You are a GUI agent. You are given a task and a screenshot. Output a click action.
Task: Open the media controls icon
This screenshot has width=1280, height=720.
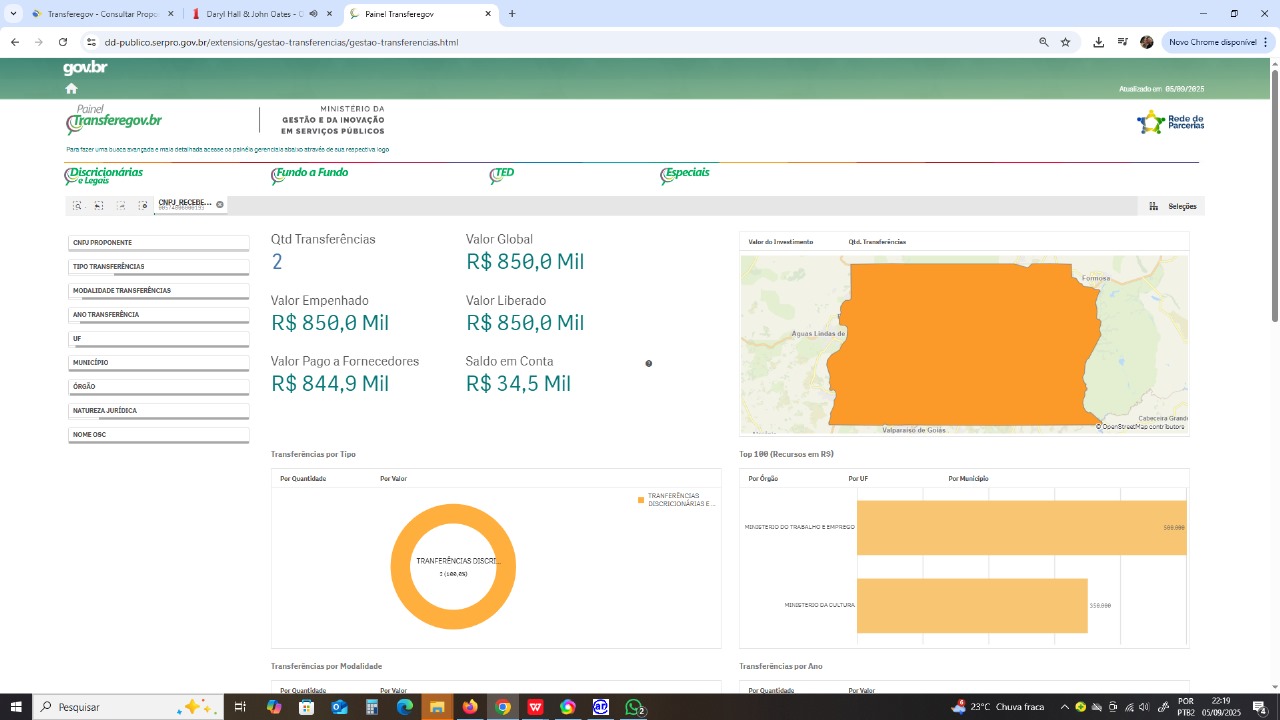tap(1123, 42)
